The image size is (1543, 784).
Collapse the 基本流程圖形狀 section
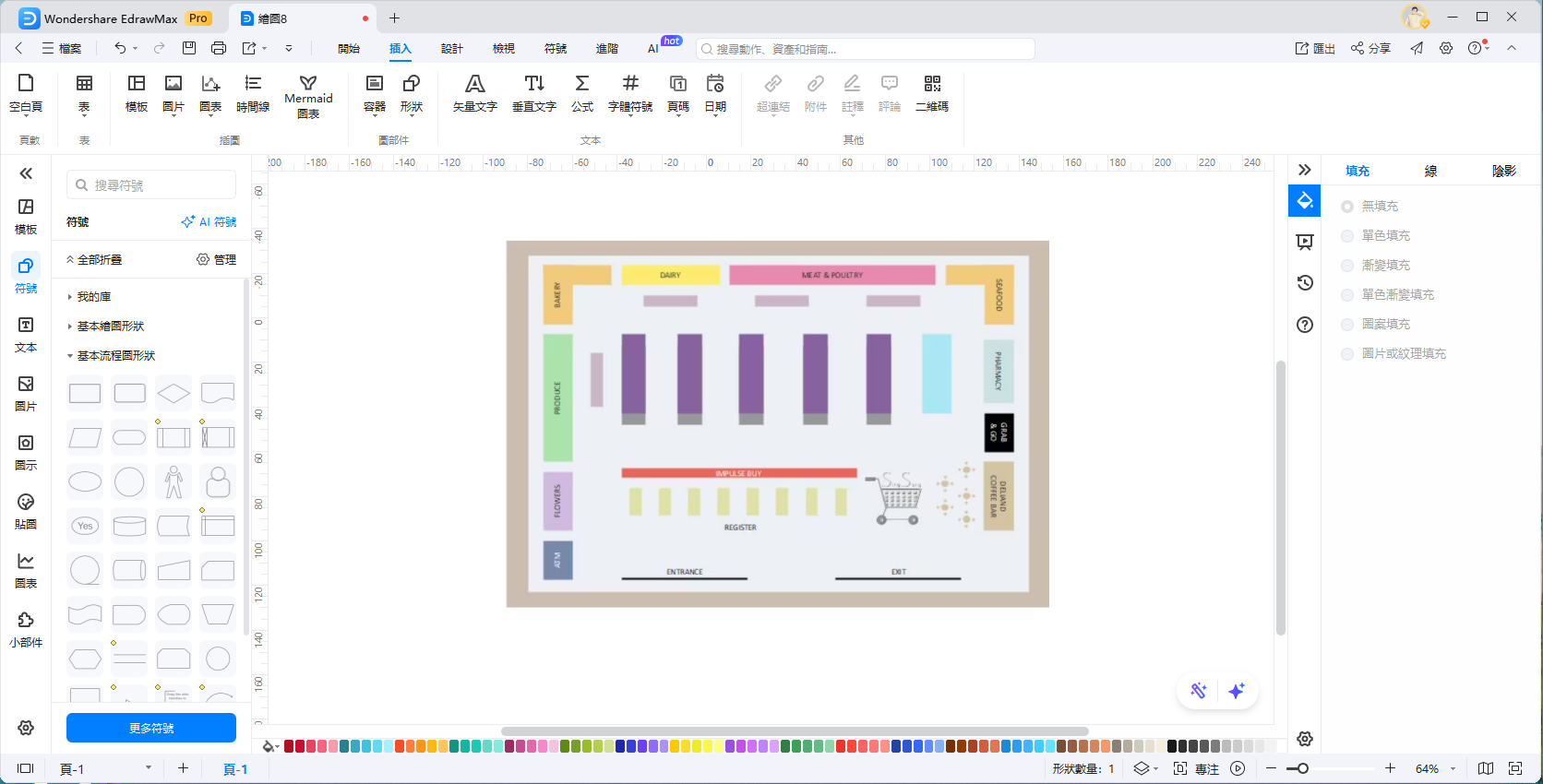[115, 356]
